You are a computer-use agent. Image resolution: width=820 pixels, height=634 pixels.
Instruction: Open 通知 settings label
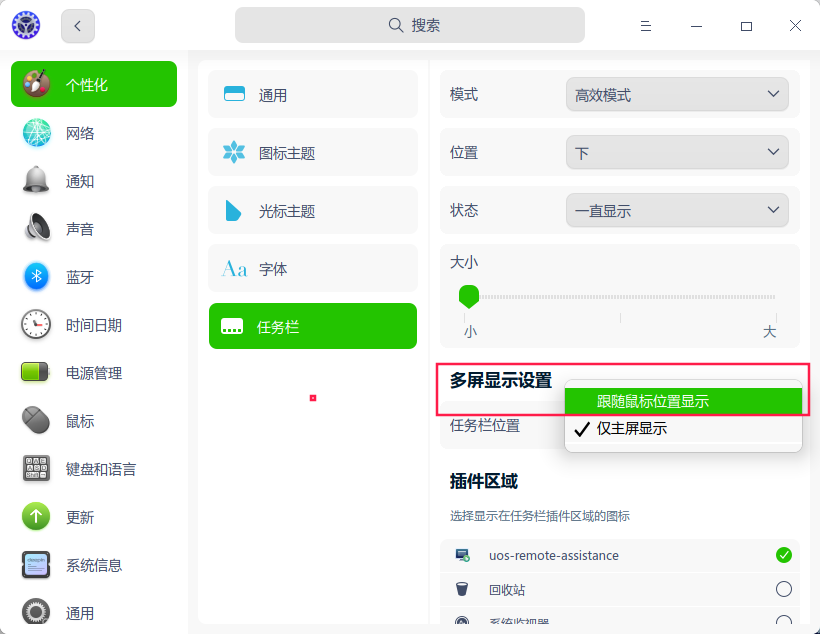[80, 182]
